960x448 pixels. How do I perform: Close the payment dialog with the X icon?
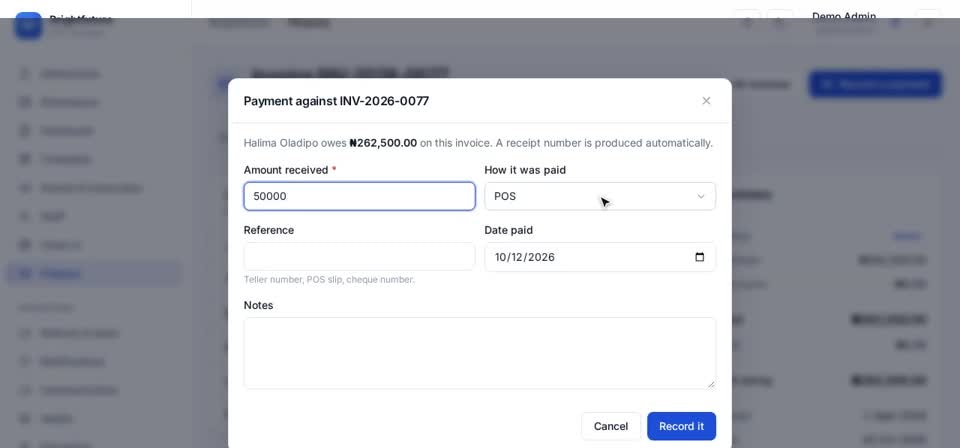pyautogui.click(x=706, y=101)
